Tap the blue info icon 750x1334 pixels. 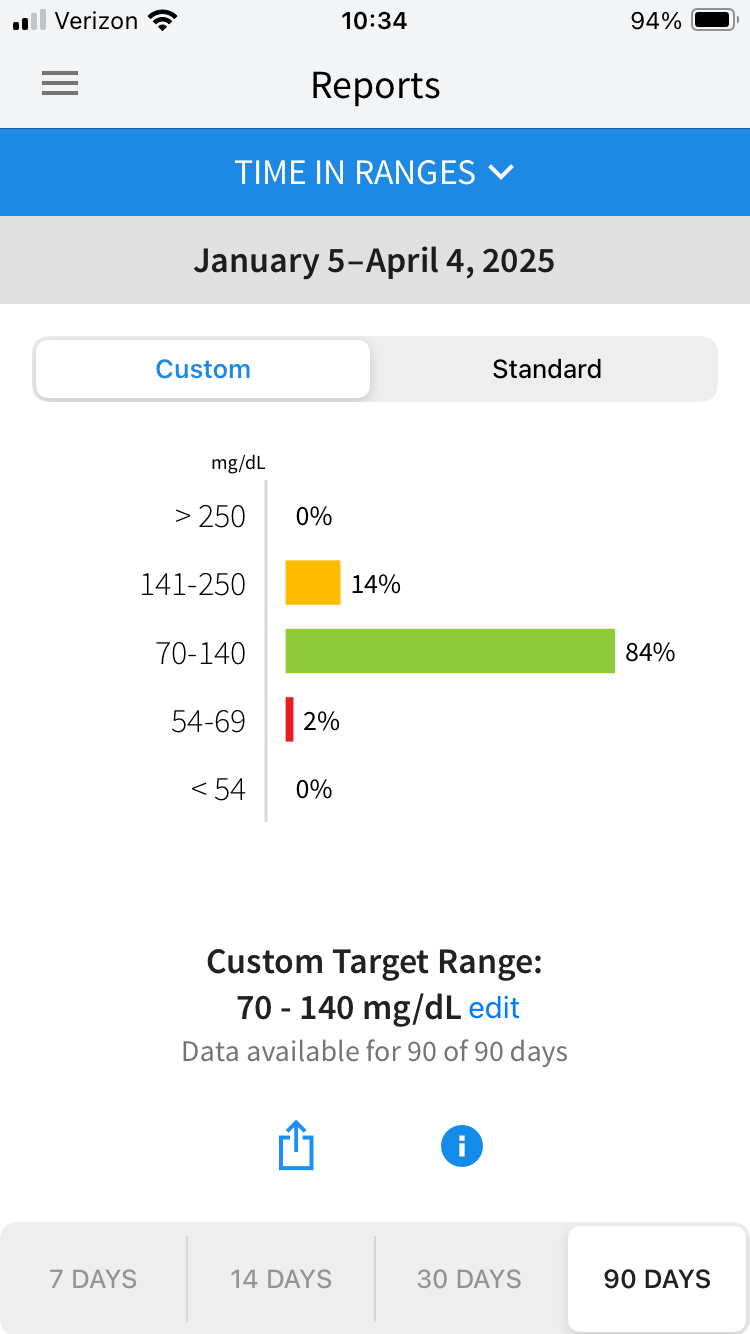click(461, 1146)
